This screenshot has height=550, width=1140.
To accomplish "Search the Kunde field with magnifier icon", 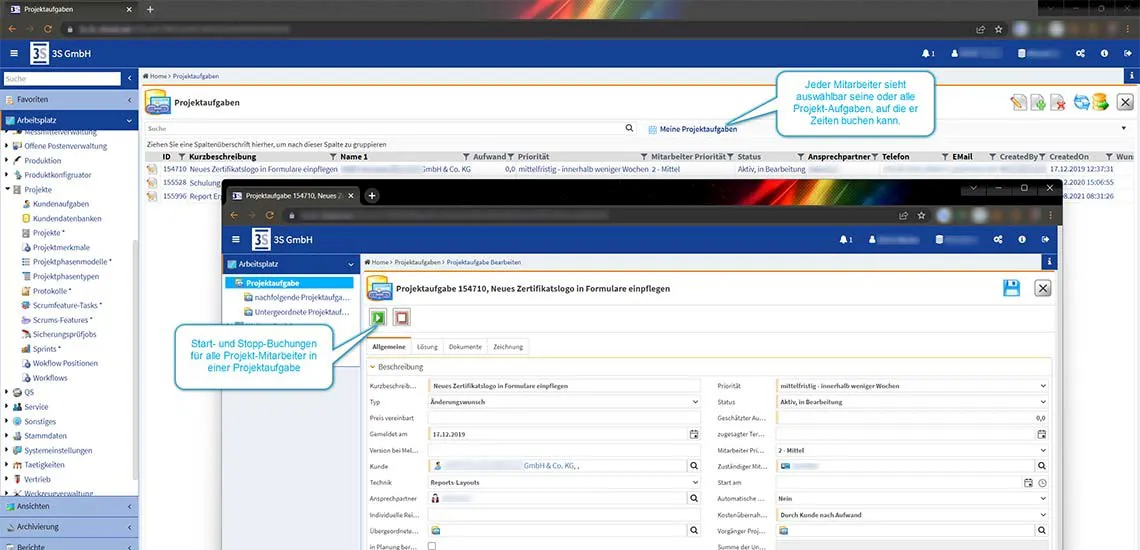I will [x=694, y=466].
